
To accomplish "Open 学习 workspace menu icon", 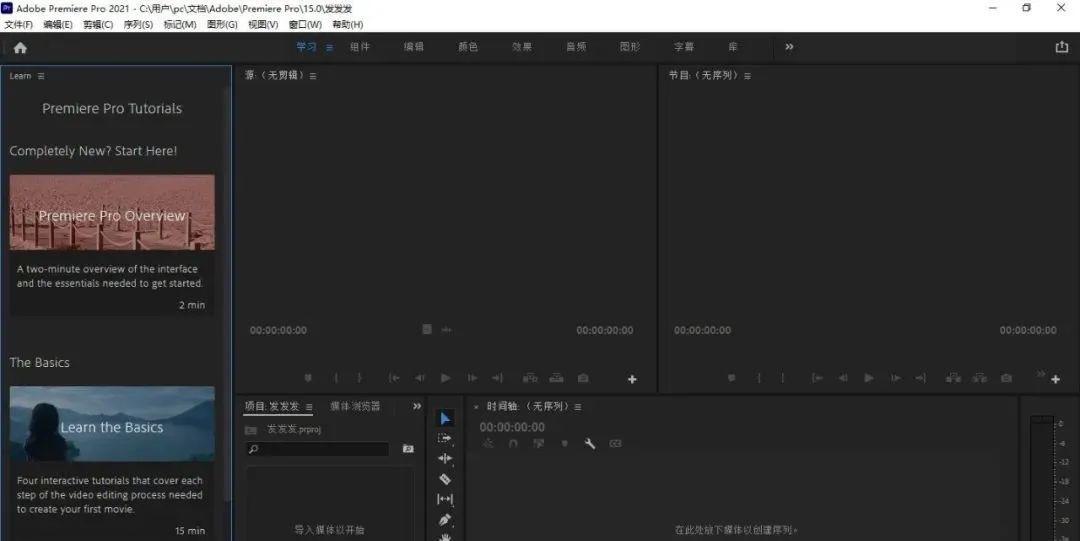I will (x=329, y=48).
